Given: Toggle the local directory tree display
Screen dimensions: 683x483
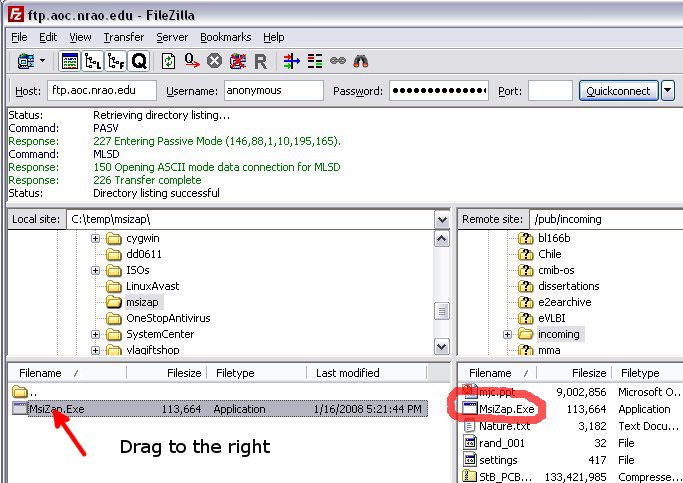Looking at the screenshot, I should tap(92, 61).
